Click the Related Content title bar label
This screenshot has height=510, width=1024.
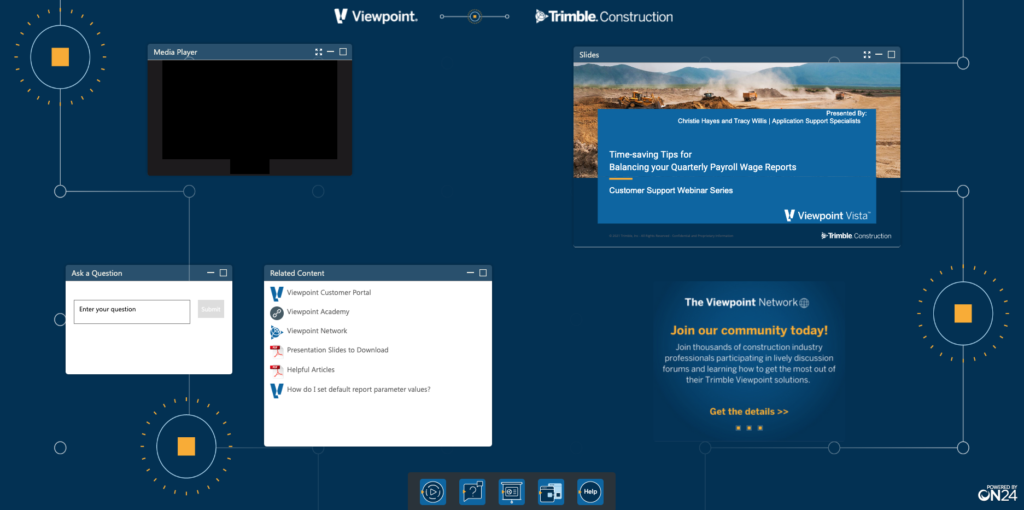point(297,273)
